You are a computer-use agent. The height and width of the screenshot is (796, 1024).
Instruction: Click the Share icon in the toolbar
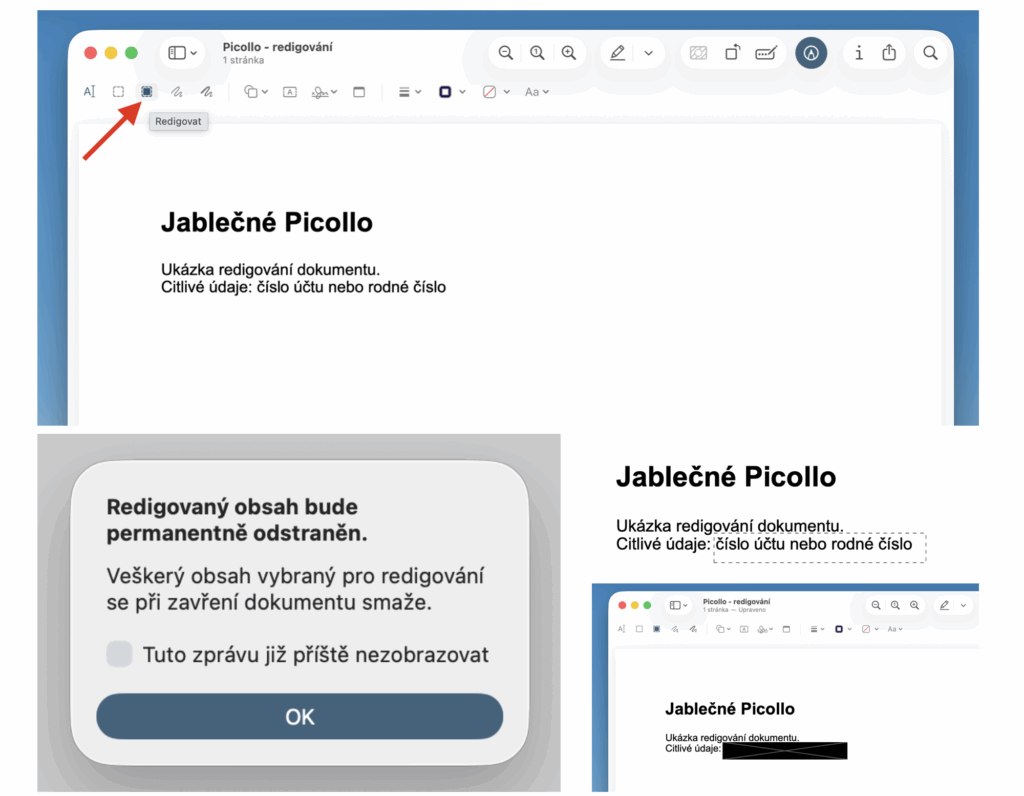[889, 53]
